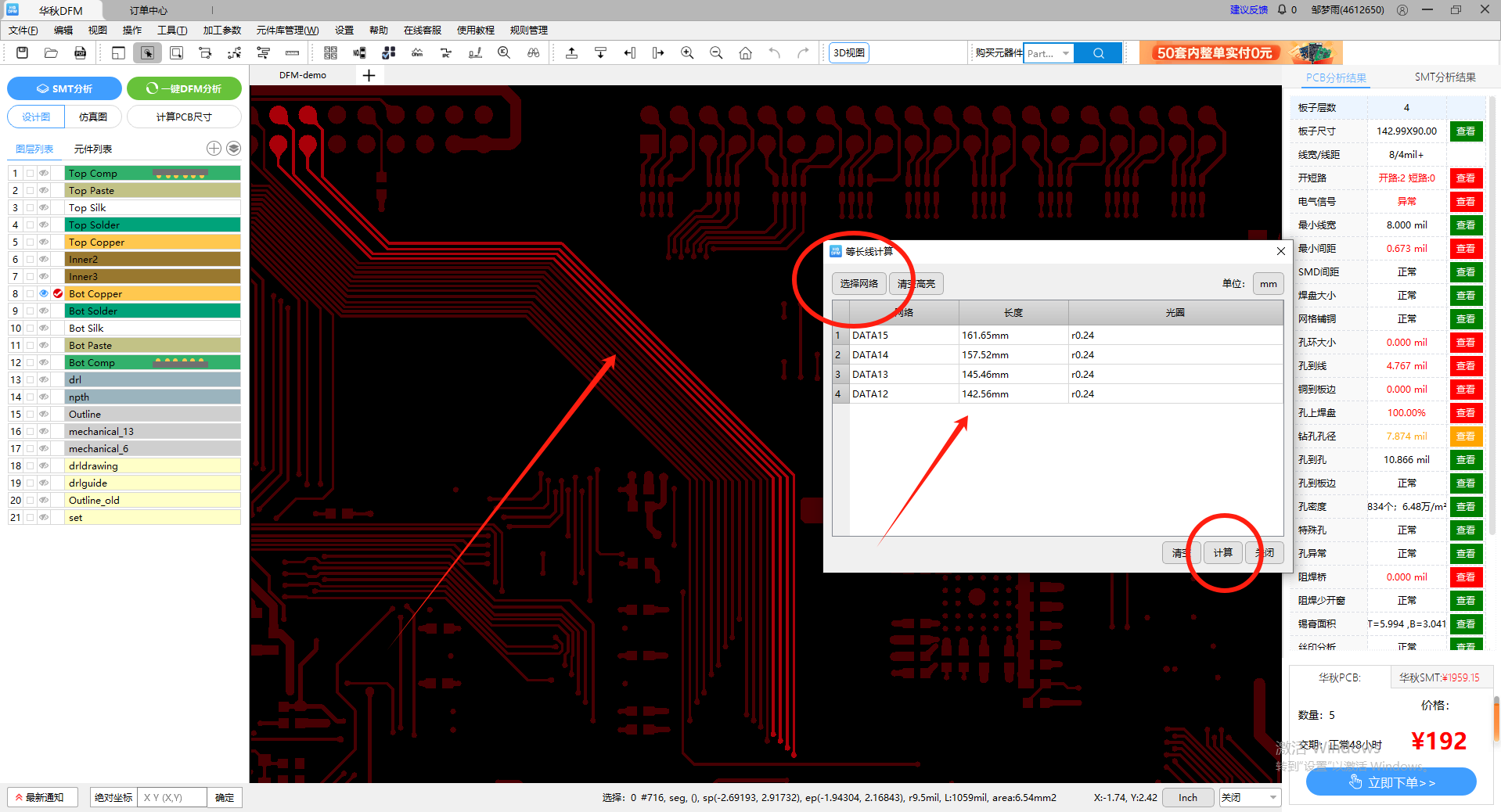
Task: Open the Ohm impedance calculator tool
Action: pos(417,52)
